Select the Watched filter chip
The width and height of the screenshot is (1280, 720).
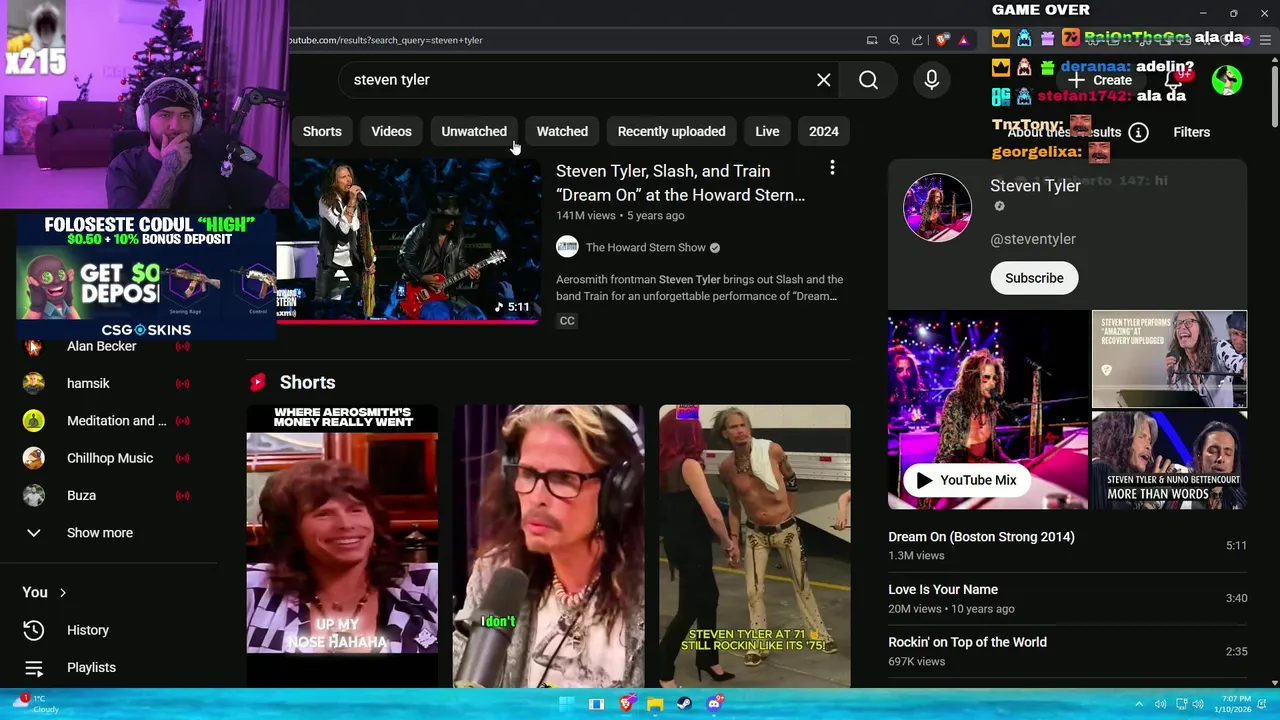click(562, 131)
